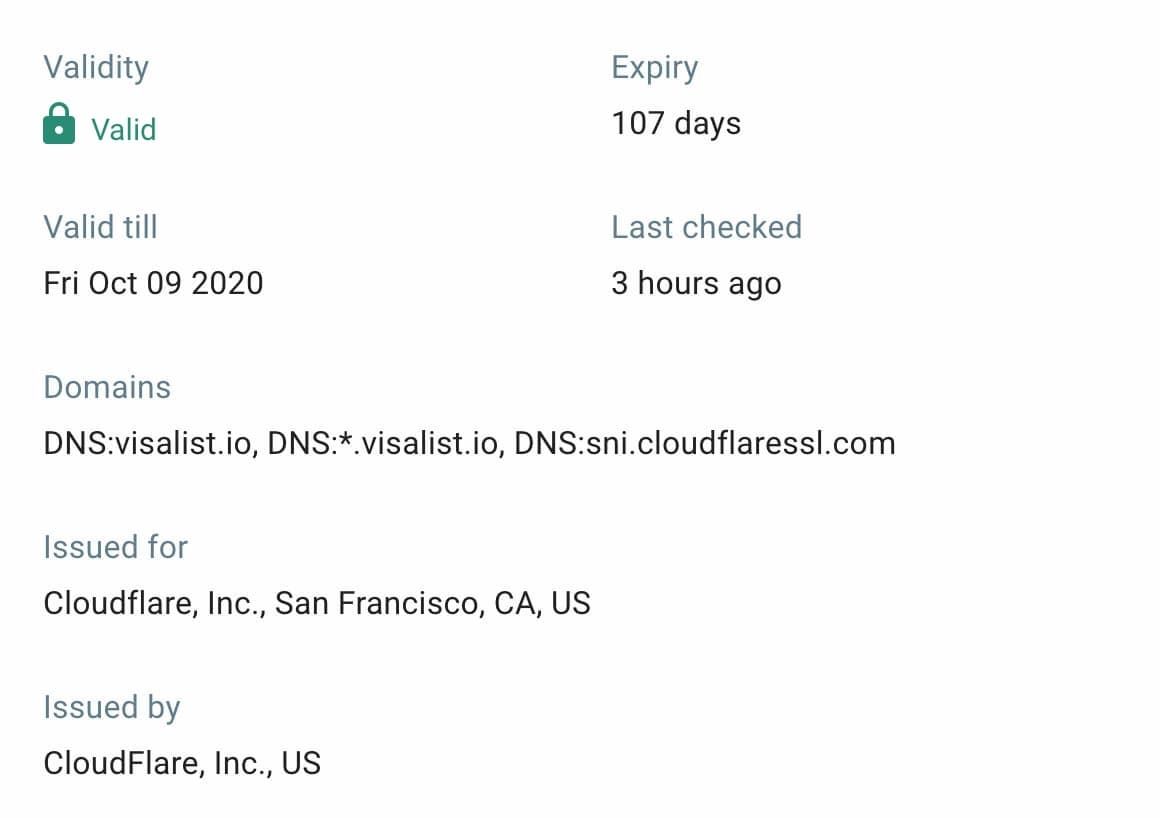
Task: Select the 107 days expiry value
Action: [676, 124]
